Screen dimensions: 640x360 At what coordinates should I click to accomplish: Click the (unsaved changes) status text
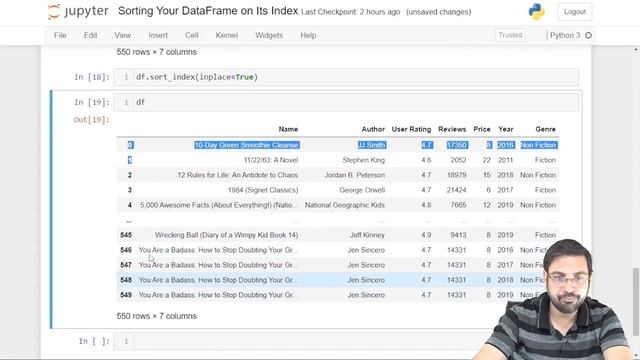438,12
